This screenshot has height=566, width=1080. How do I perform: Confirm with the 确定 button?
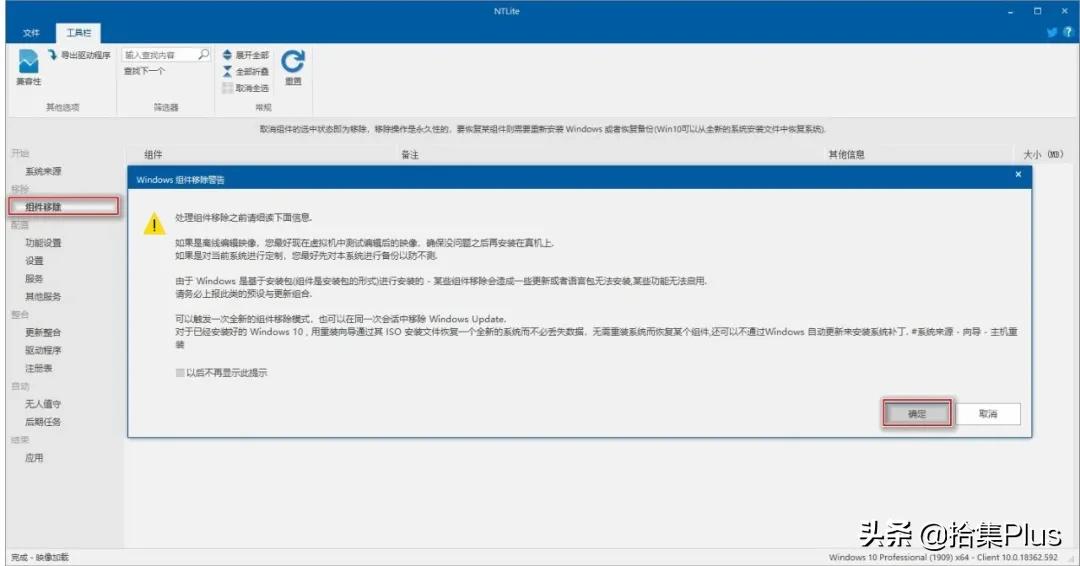[917, 414]
